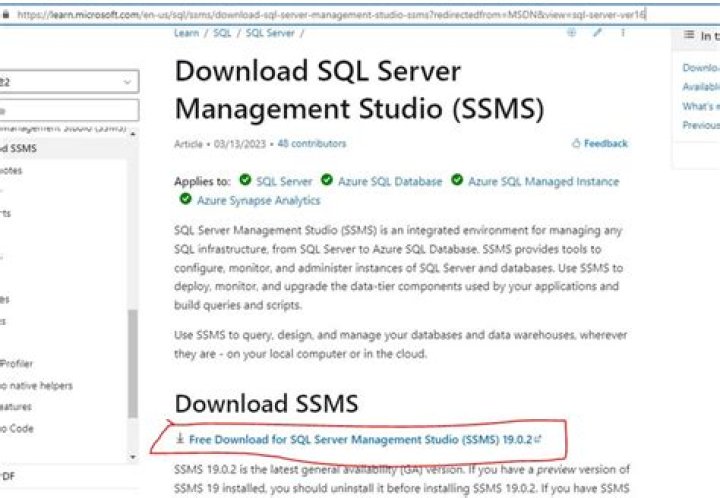720x498 pixels.
Task: Go to the SQL Server breadcrumb
Action: point(269,33)
